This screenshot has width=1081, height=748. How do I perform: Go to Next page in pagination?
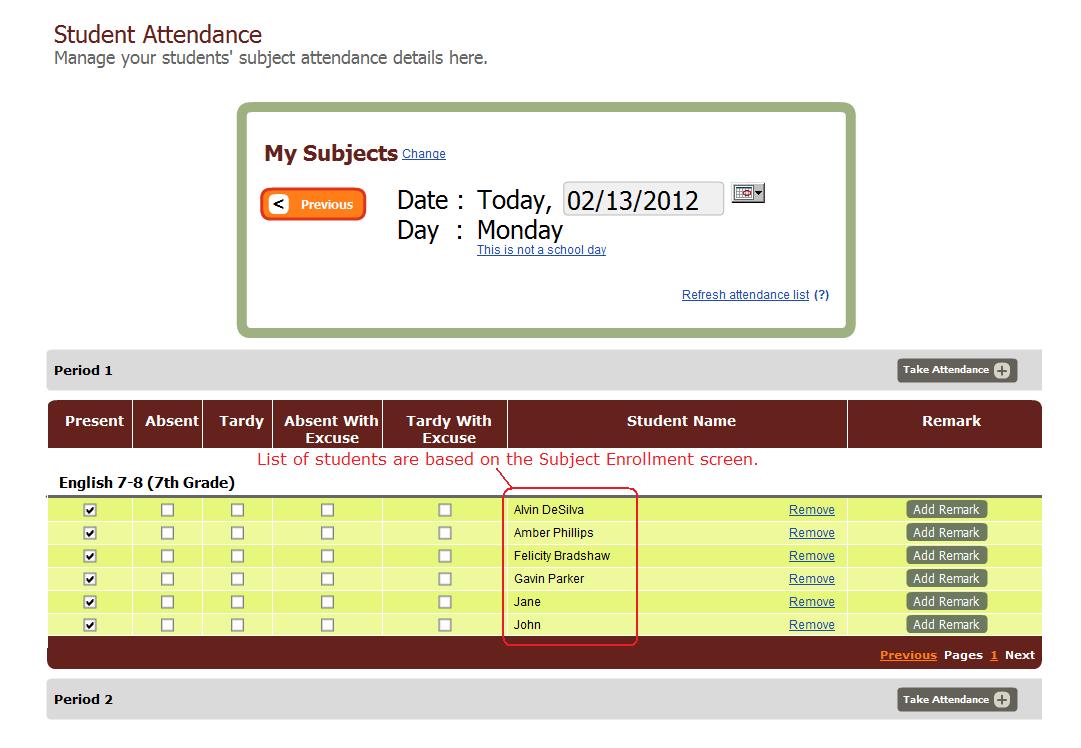coord(1019,655)
